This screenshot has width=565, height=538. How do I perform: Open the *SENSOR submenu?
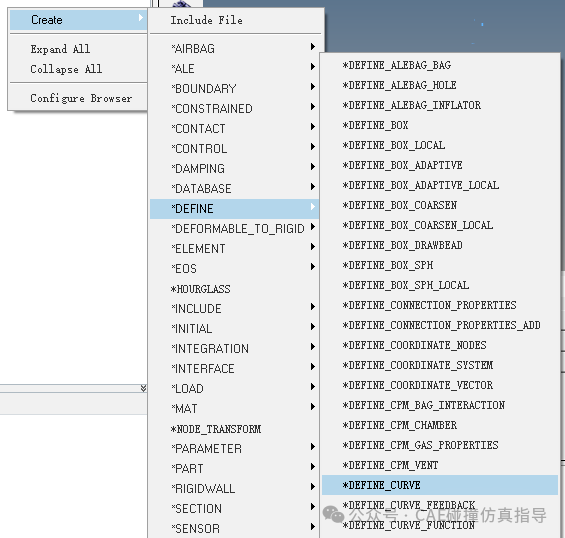point(235,529)
